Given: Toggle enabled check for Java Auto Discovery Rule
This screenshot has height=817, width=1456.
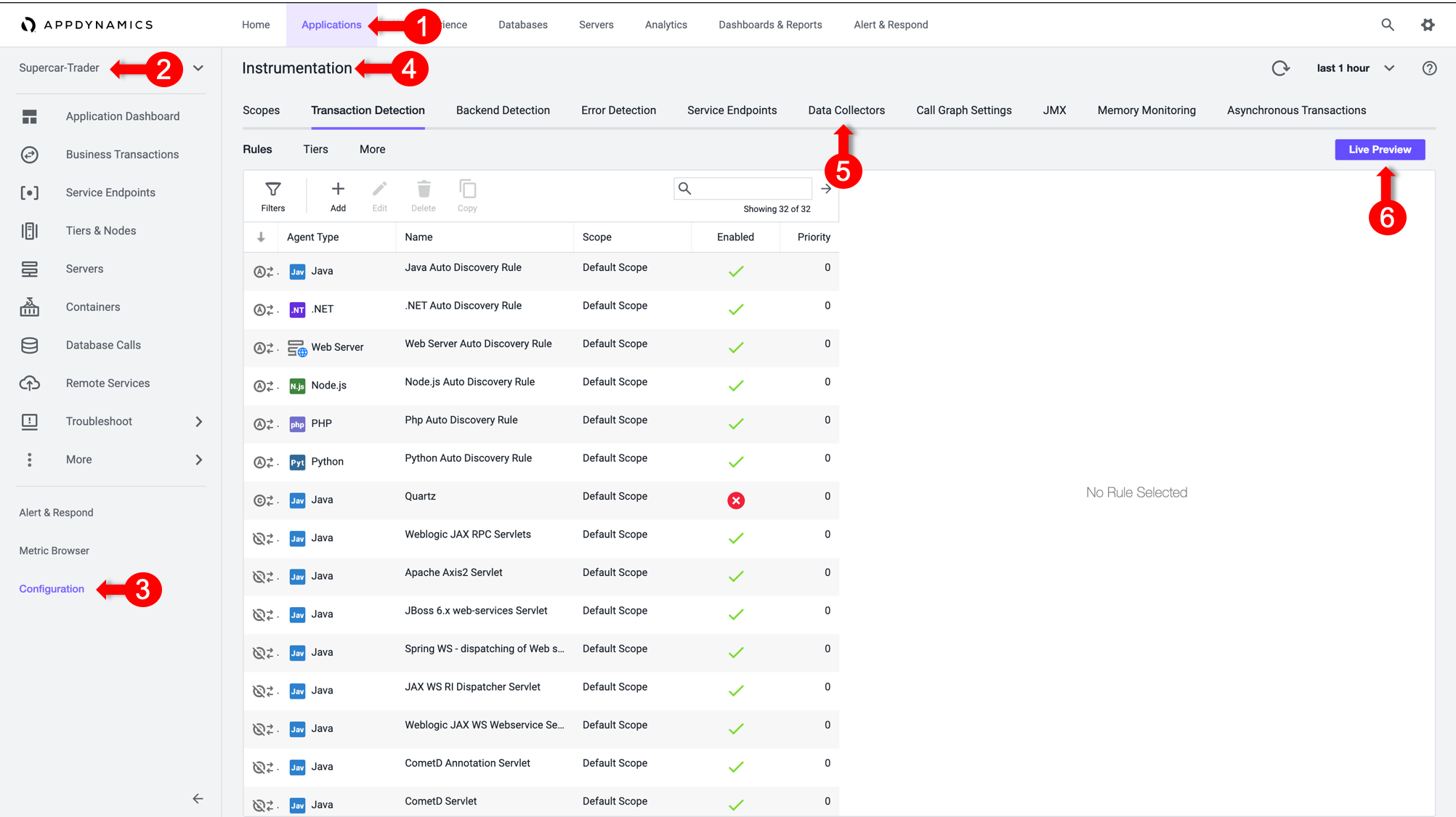Looking at the screenshot, I should click(x=736, y=271).
